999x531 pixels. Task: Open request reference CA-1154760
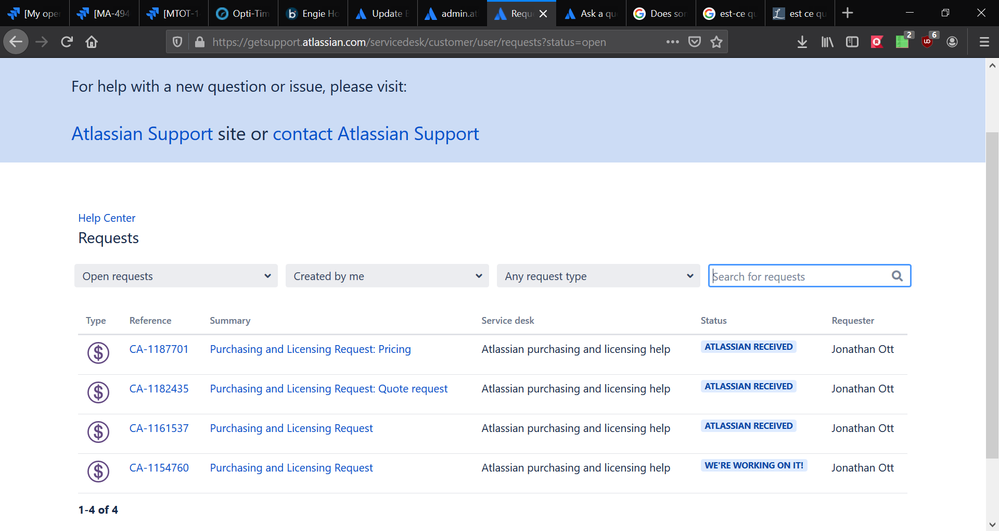159,468
